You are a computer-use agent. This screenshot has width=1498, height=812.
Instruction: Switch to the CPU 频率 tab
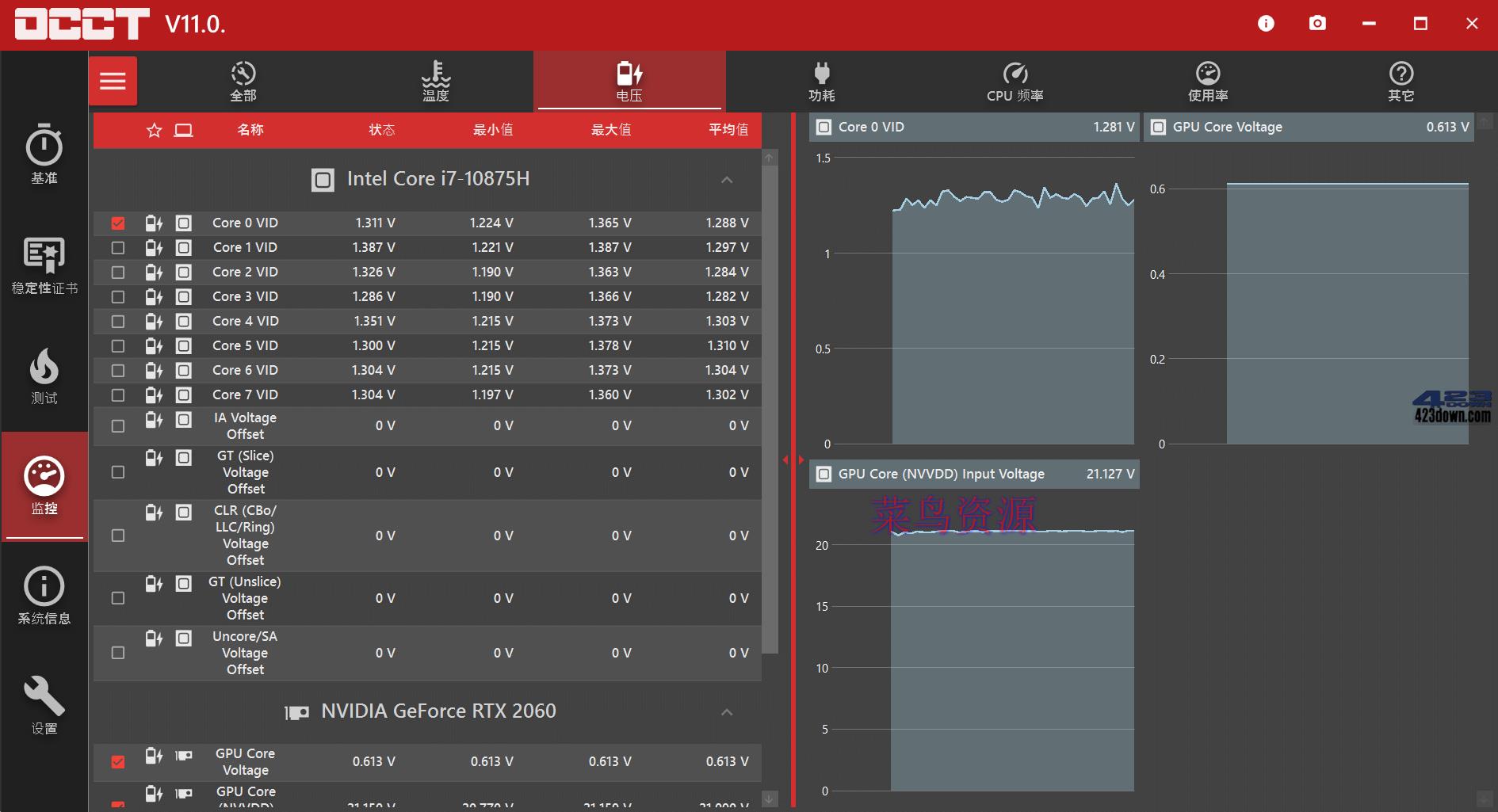[1015, 82]
